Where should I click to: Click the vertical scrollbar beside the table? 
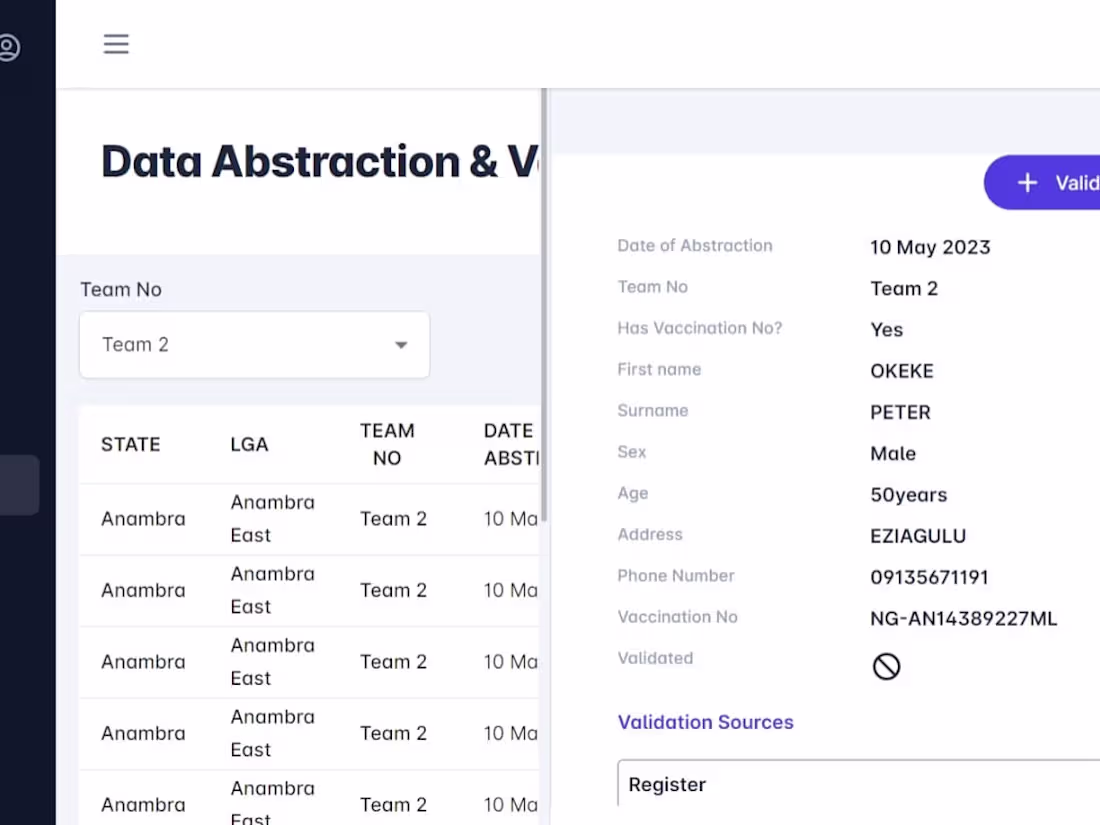(x=544, y=300)
